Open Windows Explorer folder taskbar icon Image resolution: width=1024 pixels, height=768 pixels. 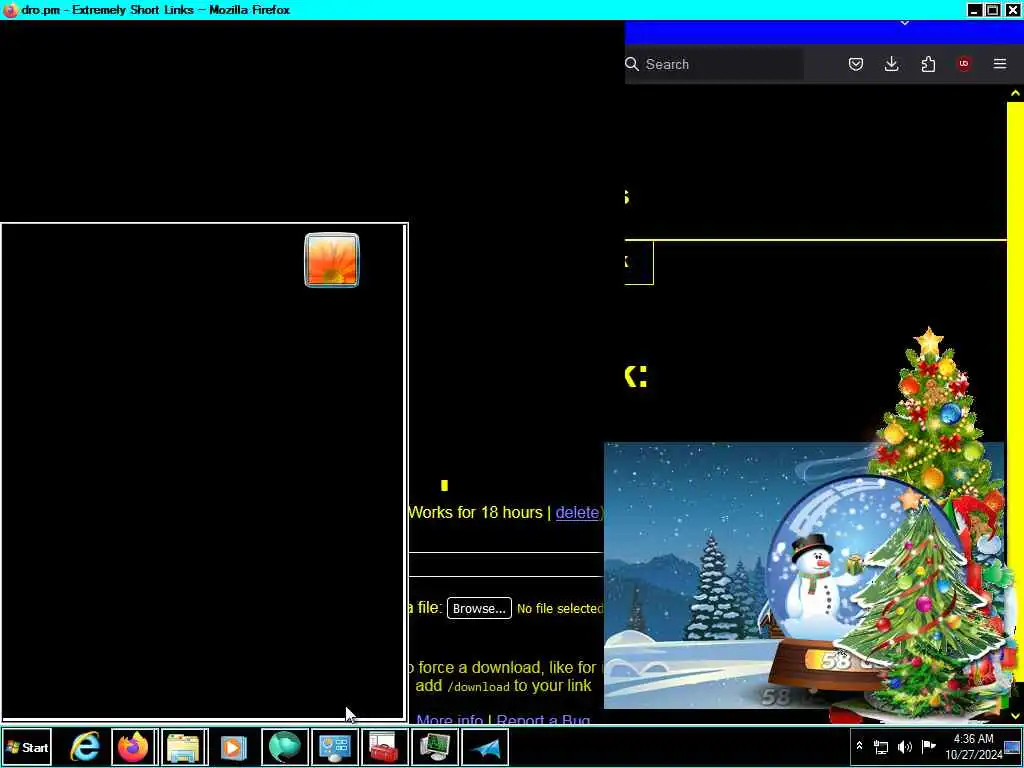[184, 747]
